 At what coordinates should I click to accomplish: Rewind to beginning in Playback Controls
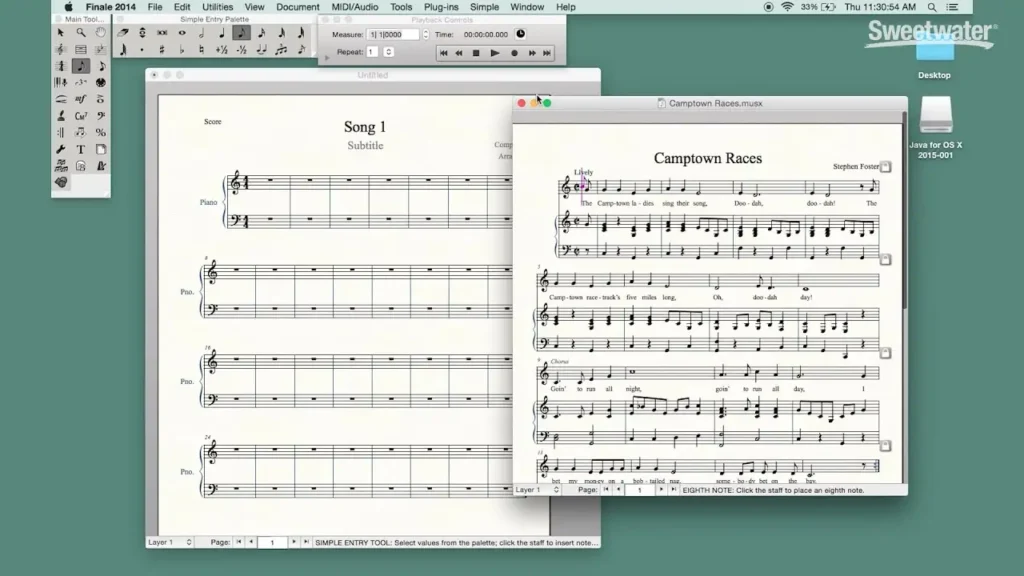pyautogui.click(x=443, y=53)
